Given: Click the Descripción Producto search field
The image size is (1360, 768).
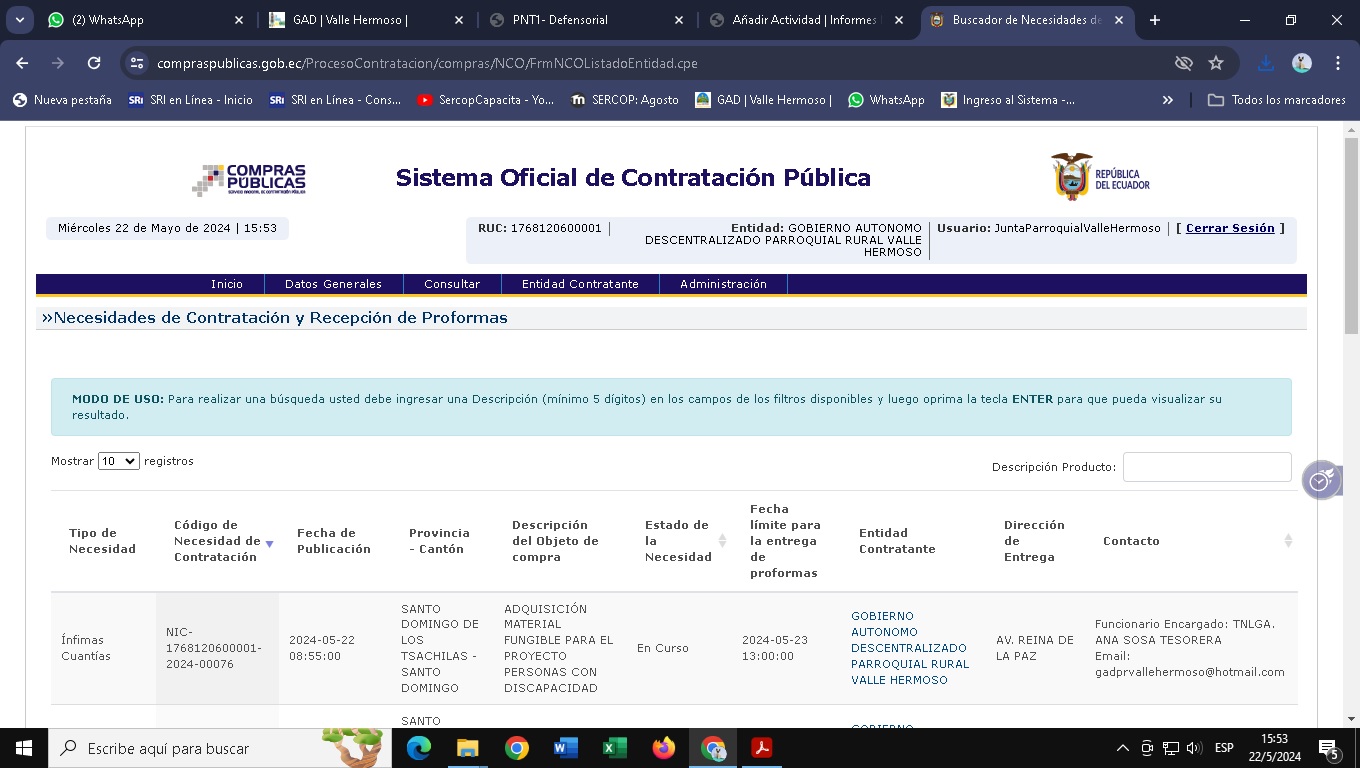Looking at the screenshot, I should tap(1206, 467).
